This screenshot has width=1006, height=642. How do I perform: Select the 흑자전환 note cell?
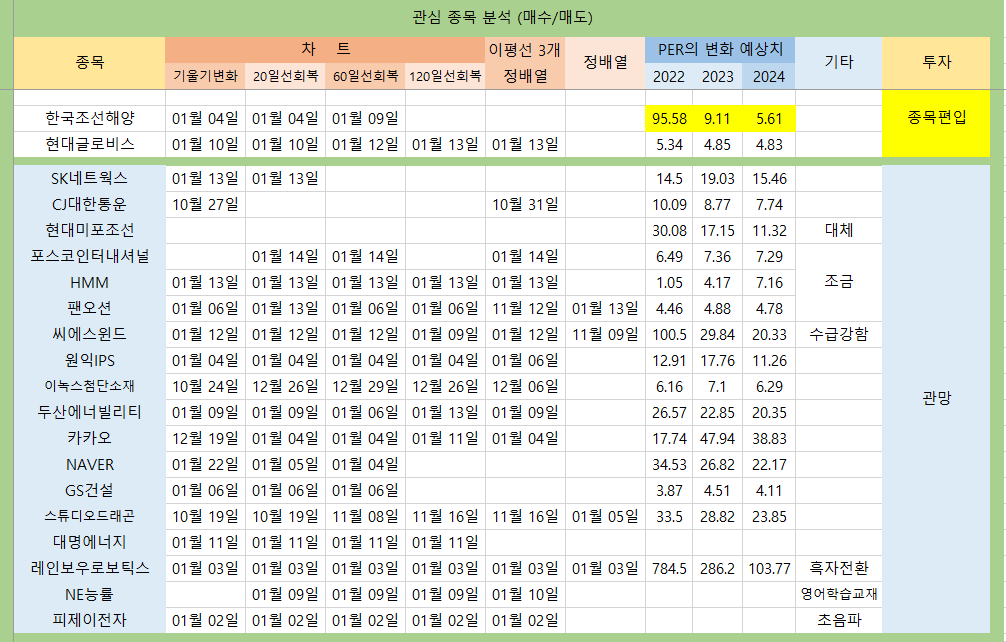pyautogui.click(x=839, y=568)
